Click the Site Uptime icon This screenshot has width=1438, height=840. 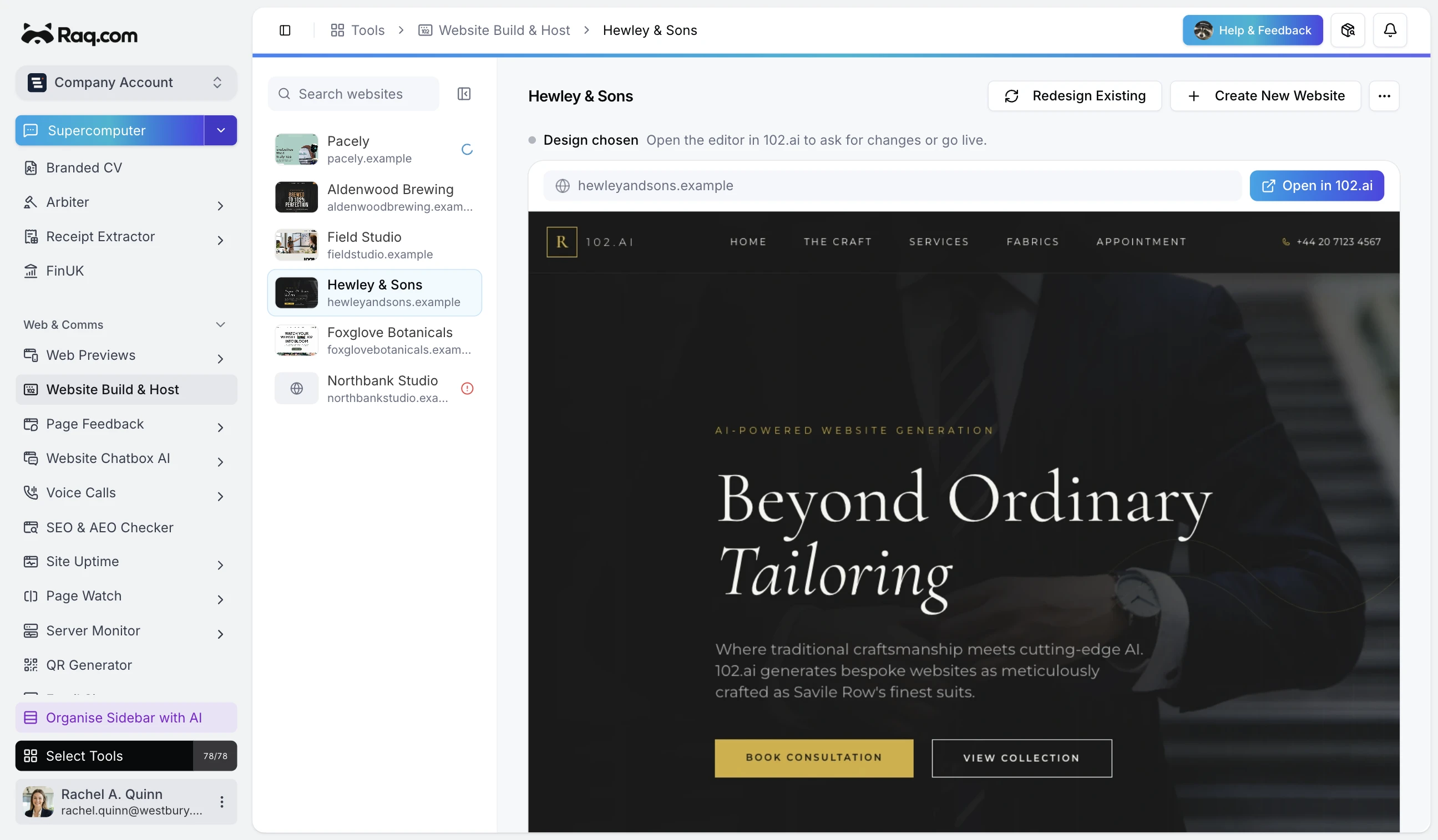[31, 562]
